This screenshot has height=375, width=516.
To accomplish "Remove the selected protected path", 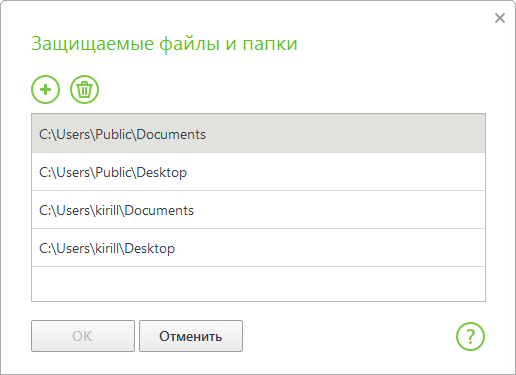I will 84,89.
